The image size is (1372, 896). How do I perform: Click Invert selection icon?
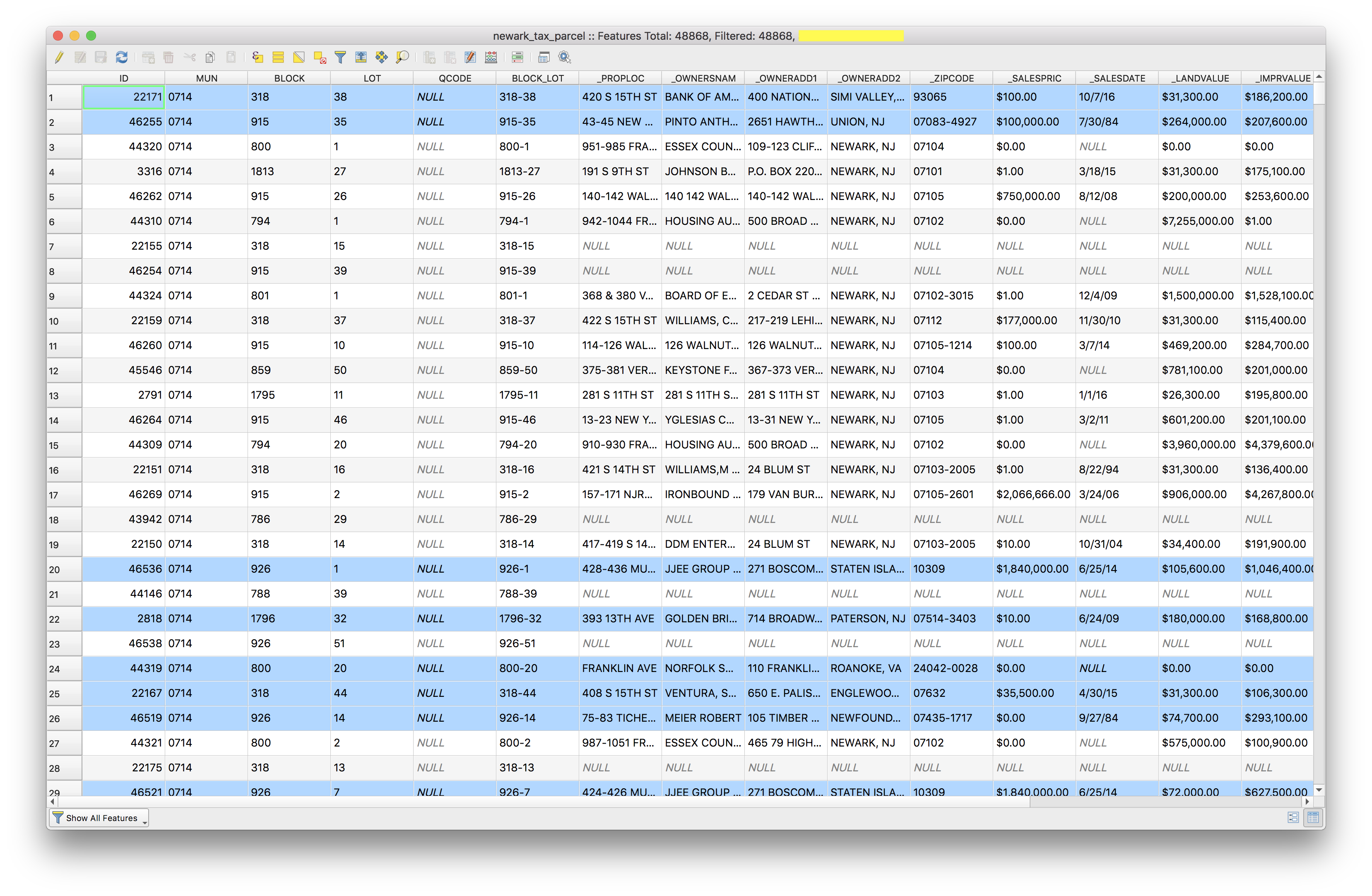(298, 57)
